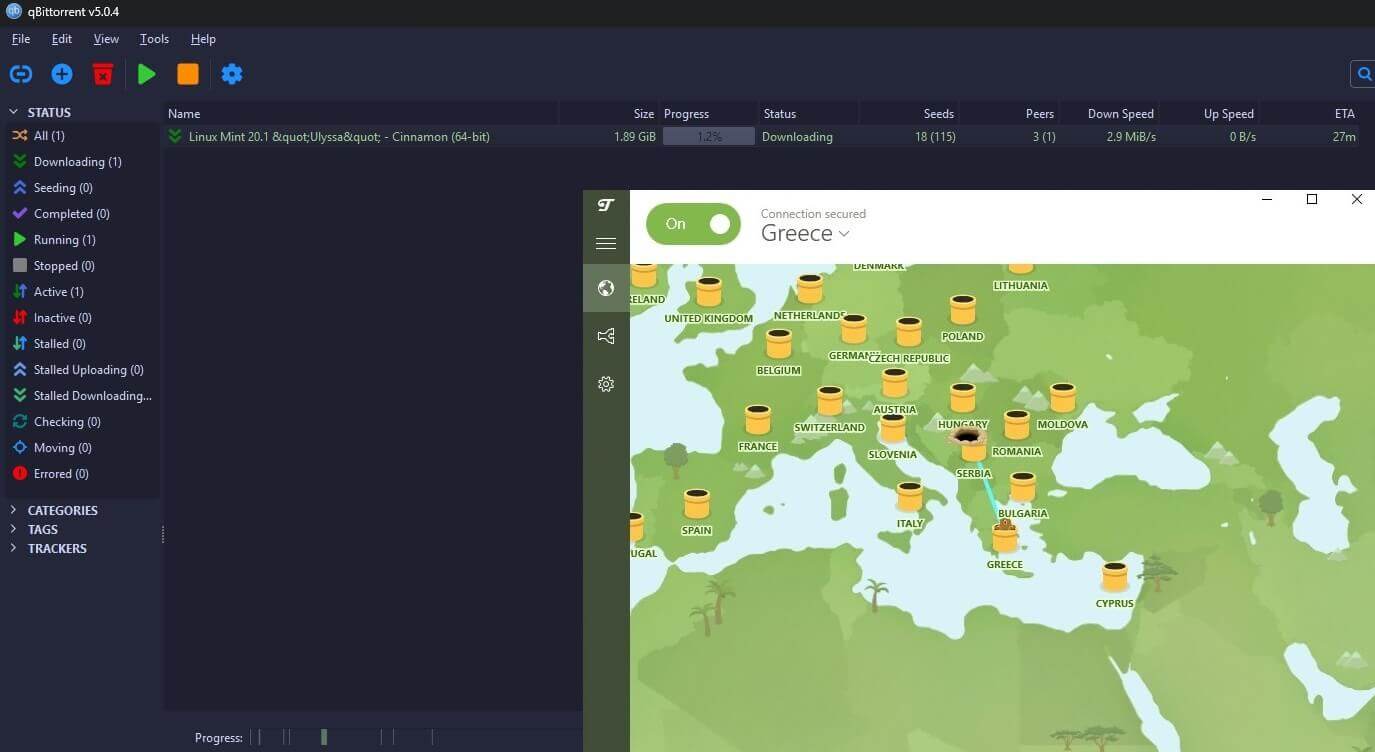Open the Help menu
The width and height of the screenshot is (1375, 752).
(203, 39)
